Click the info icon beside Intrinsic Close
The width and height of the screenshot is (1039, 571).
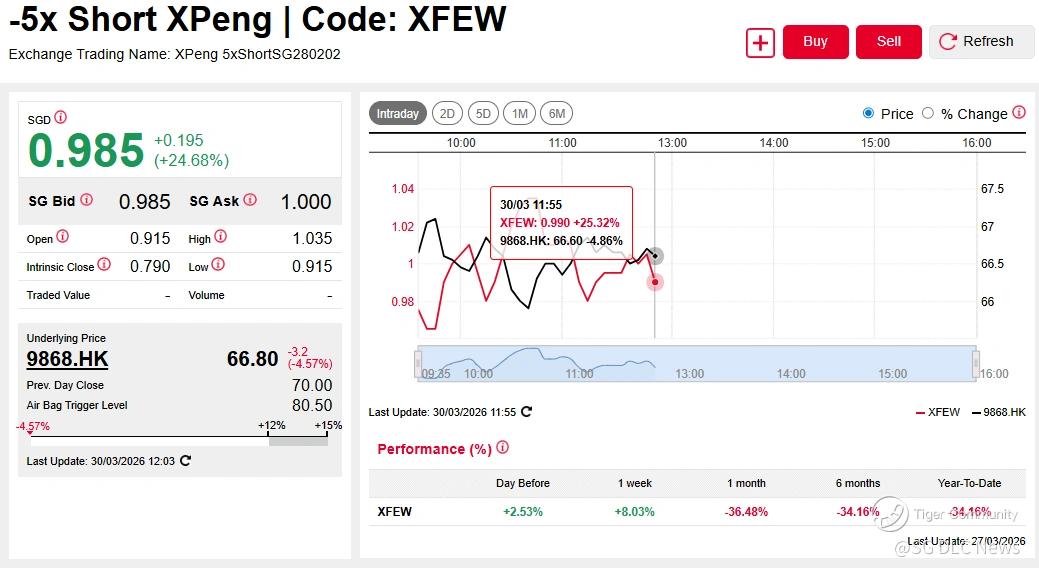click(x=105, y=266)
